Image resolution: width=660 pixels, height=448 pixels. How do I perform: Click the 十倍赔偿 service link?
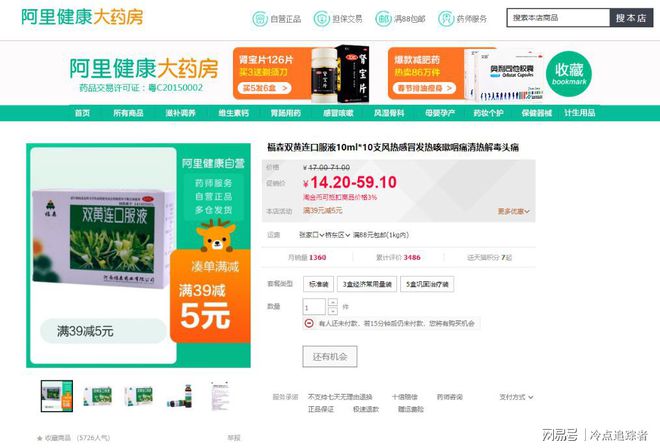point(405,397)
